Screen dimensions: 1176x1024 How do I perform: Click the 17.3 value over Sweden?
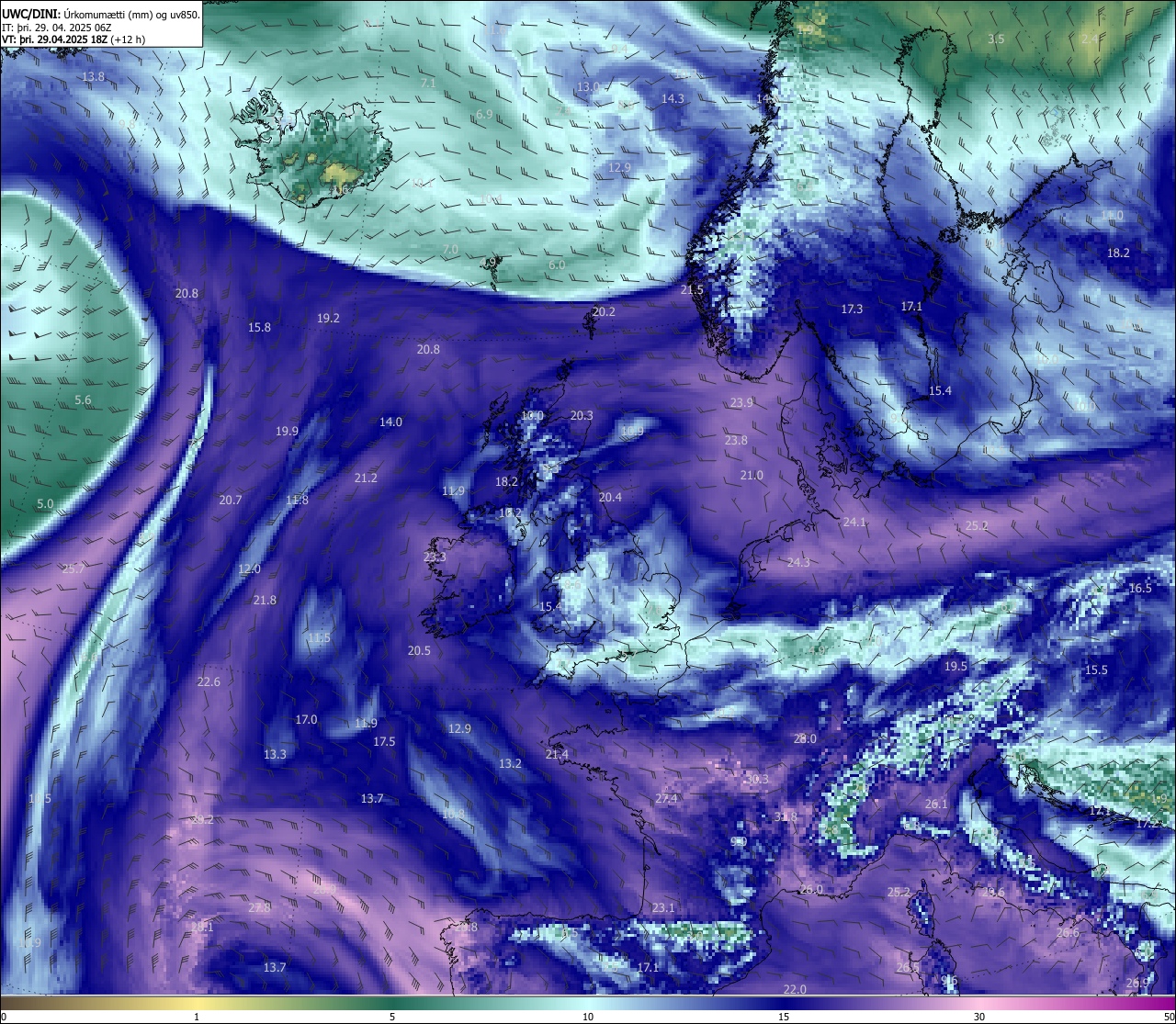852,309
